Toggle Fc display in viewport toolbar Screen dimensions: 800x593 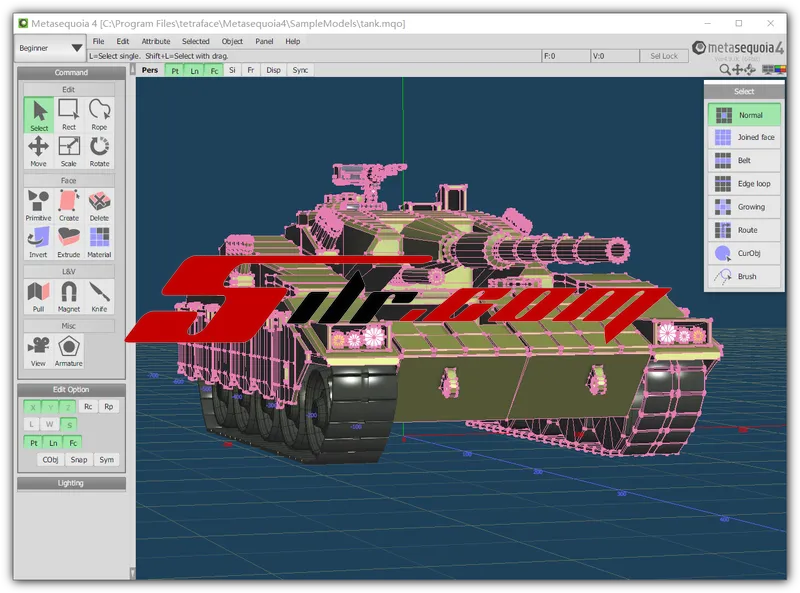point(214,70)
